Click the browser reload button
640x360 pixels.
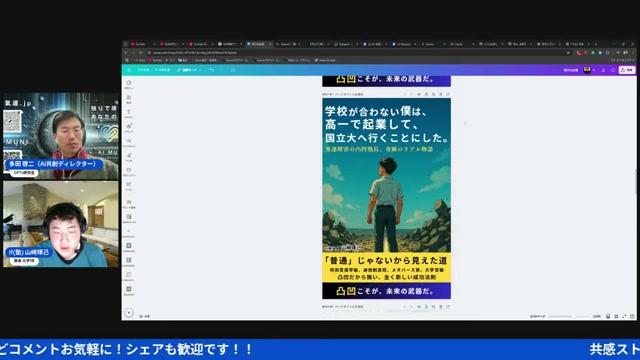tap(141, 53)
